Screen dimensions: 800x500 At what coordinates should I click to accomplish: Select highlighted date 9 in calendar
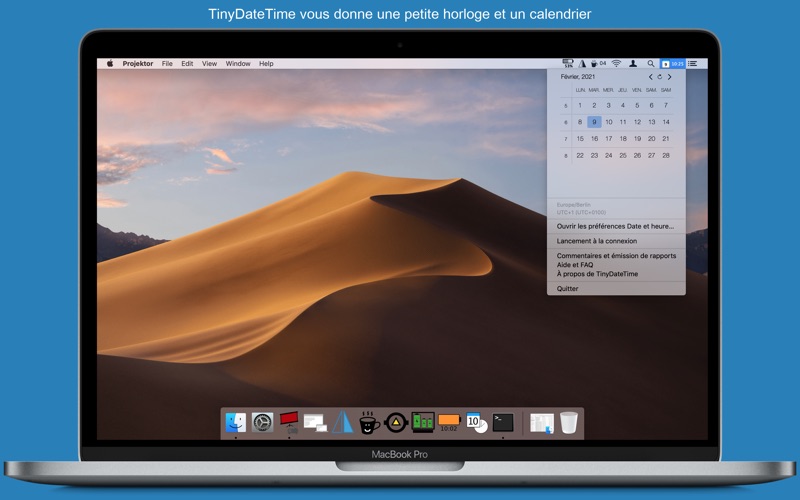(x=594, y=122)
